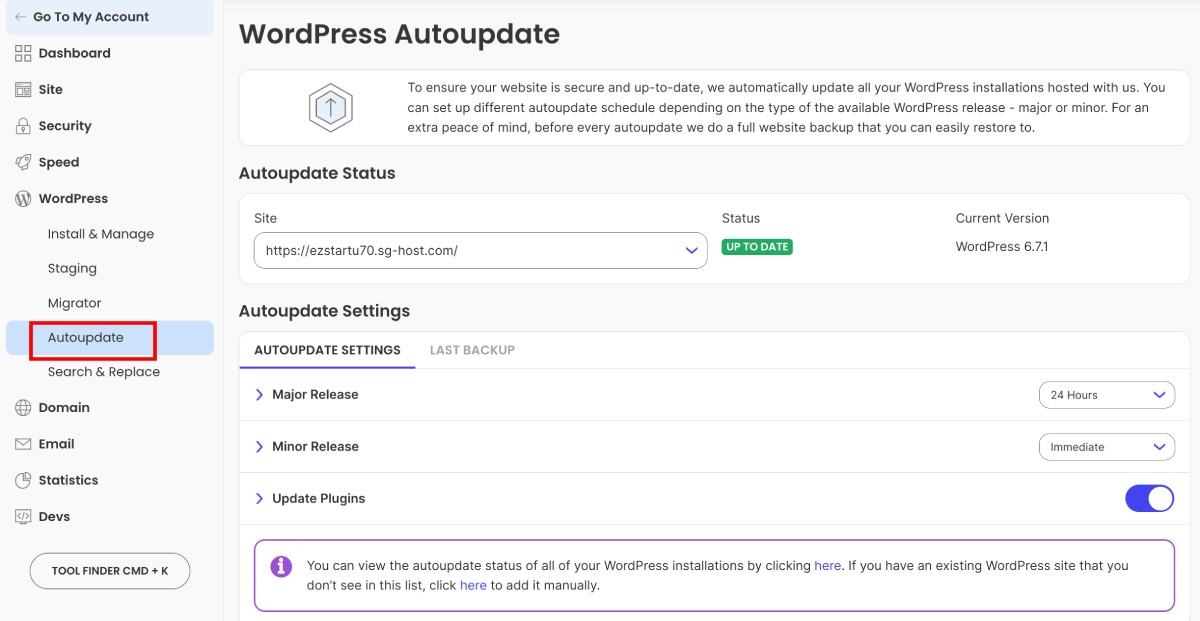
Task: Expand the Minor Release settings section
Action: tap(260, 446)
